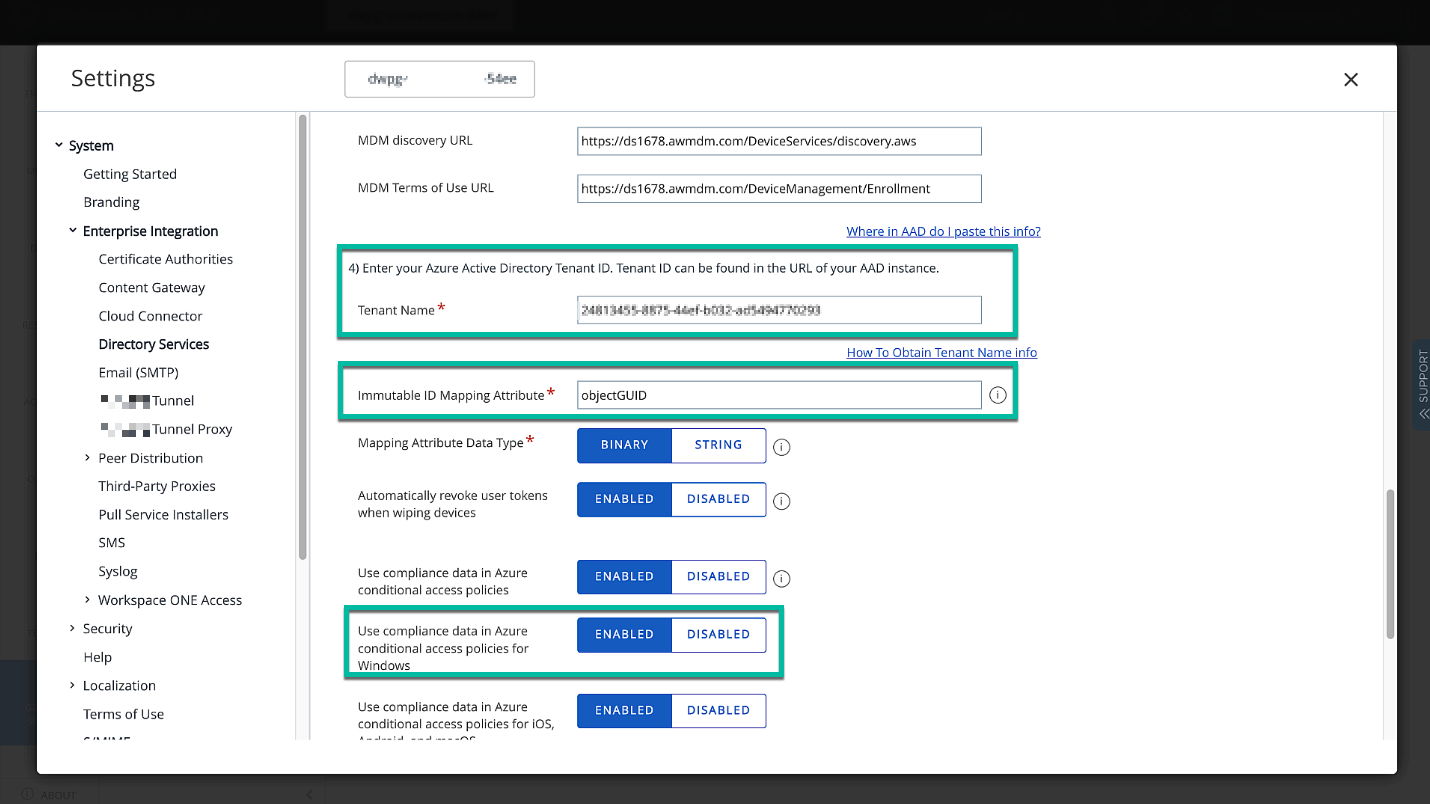Open 'Where in AAD do I paste this info?' link

tap(943, 231)
